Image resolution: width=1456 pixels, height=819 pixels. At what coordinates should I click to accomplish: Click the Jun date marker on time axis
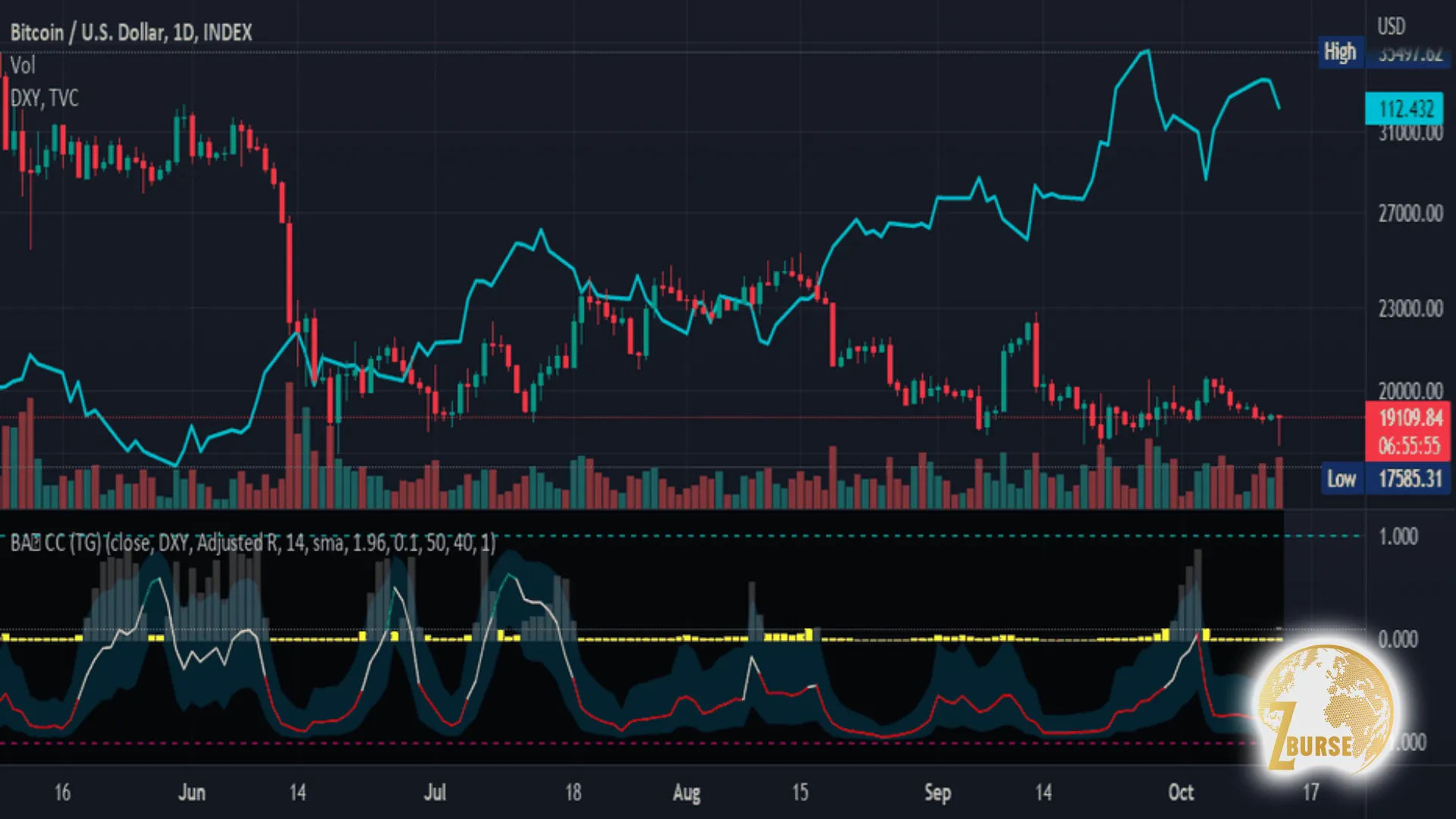[192, 792]
